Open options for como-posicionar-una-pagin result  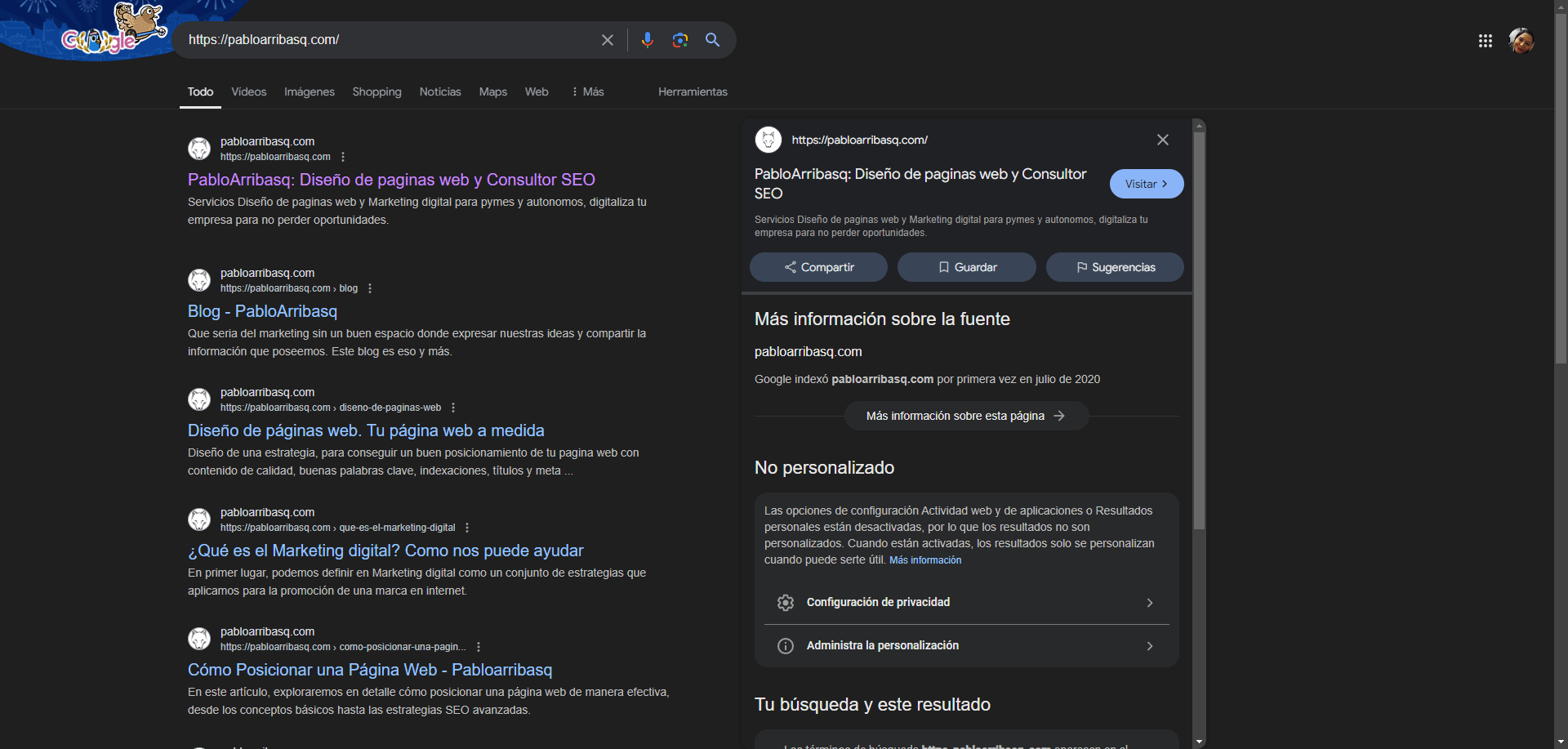point(479,647)
